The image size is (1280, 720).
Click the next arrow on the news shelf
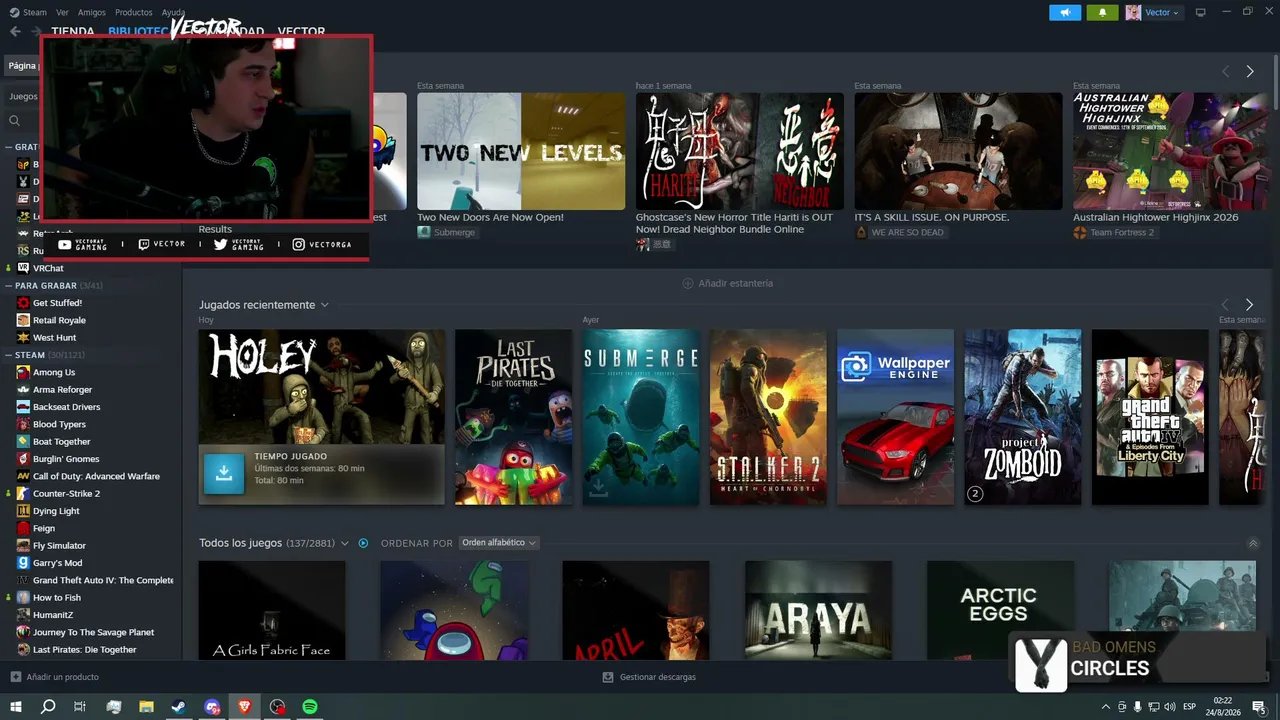click(x=1249, y=71)
